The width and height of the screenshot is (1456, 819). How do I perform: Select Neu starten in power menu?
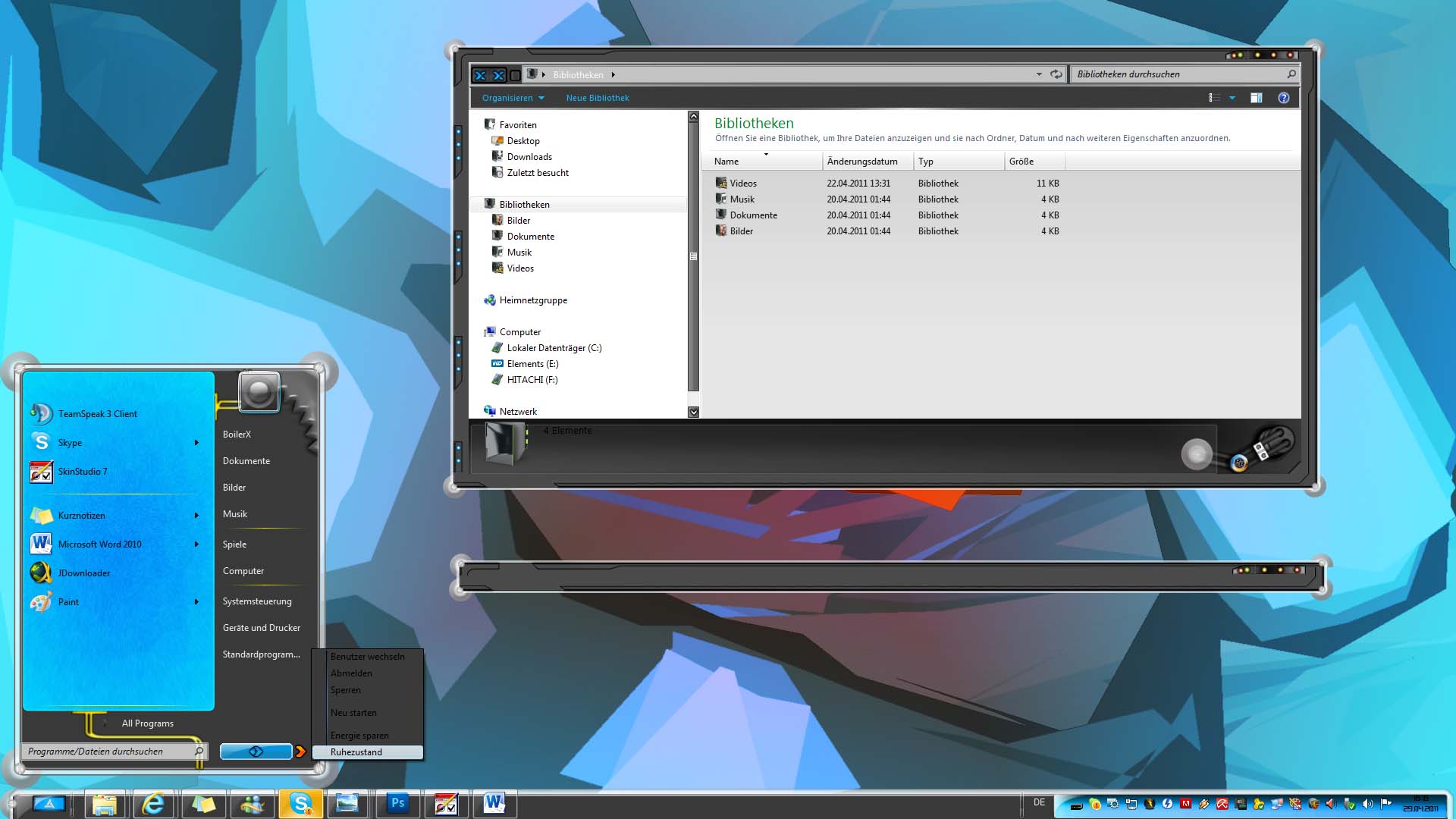(369, 713)
